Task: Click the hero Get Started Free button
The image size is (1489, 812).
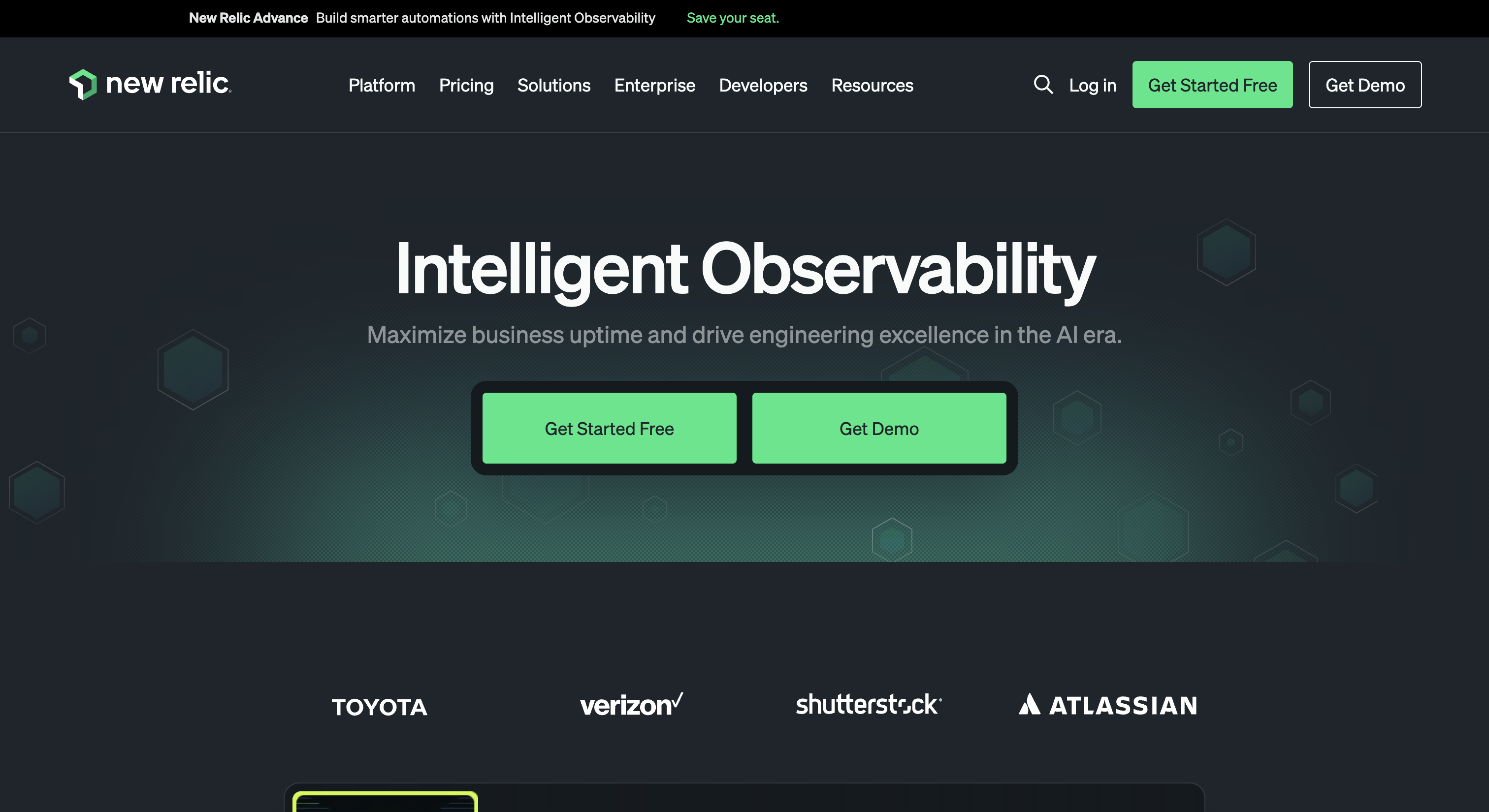Action: tap(609, 428)
